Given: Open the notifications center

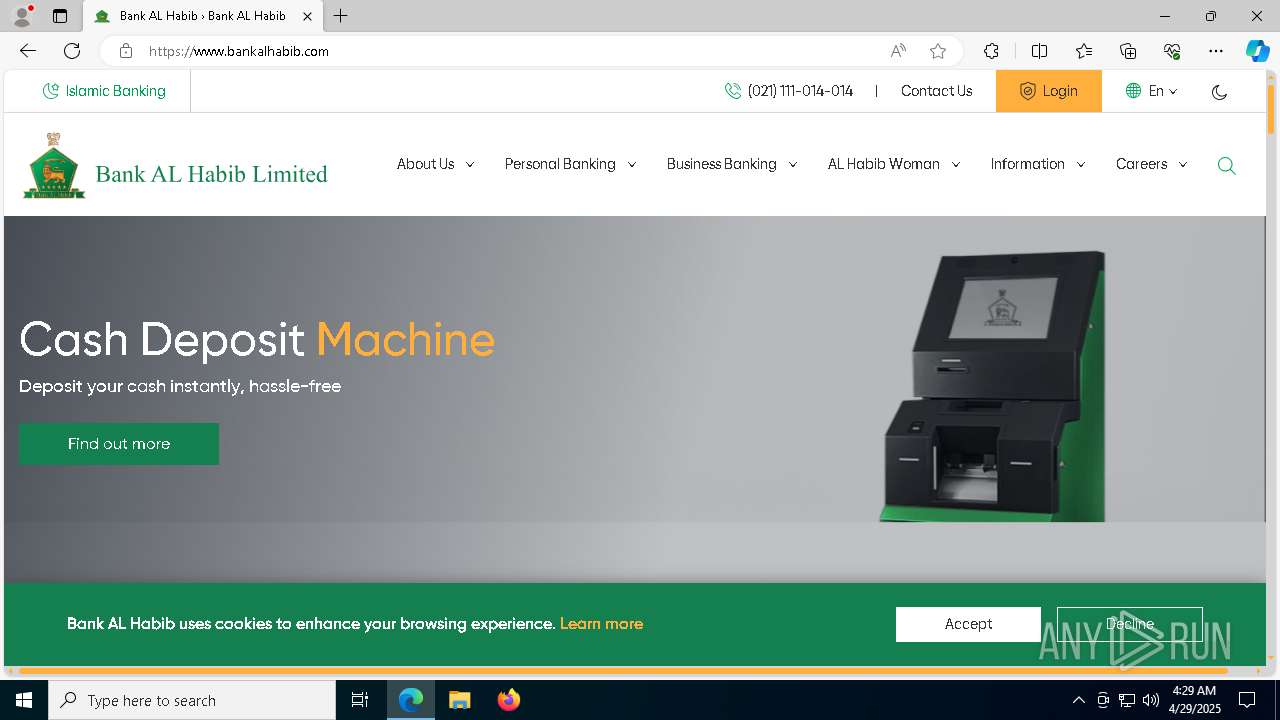Looking at the screenshot, I should pyautogui.click(x=1247, y=700).
